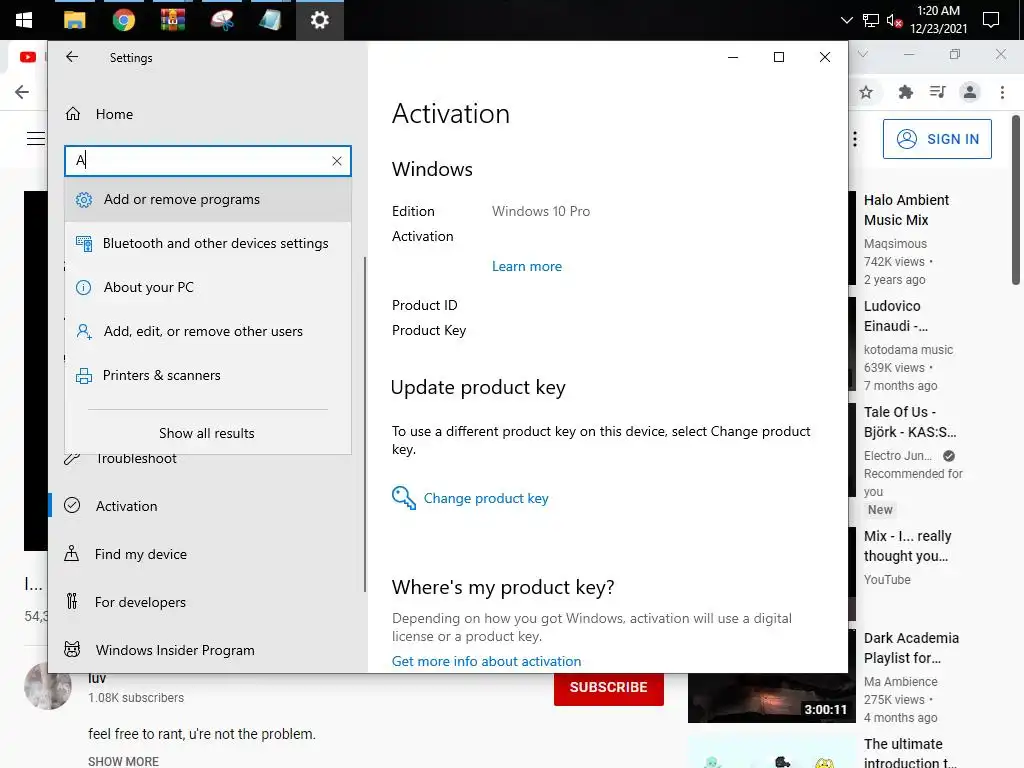Open YouTube's three-dot settings menu
Screen dimensions: 1024x768
855,138
